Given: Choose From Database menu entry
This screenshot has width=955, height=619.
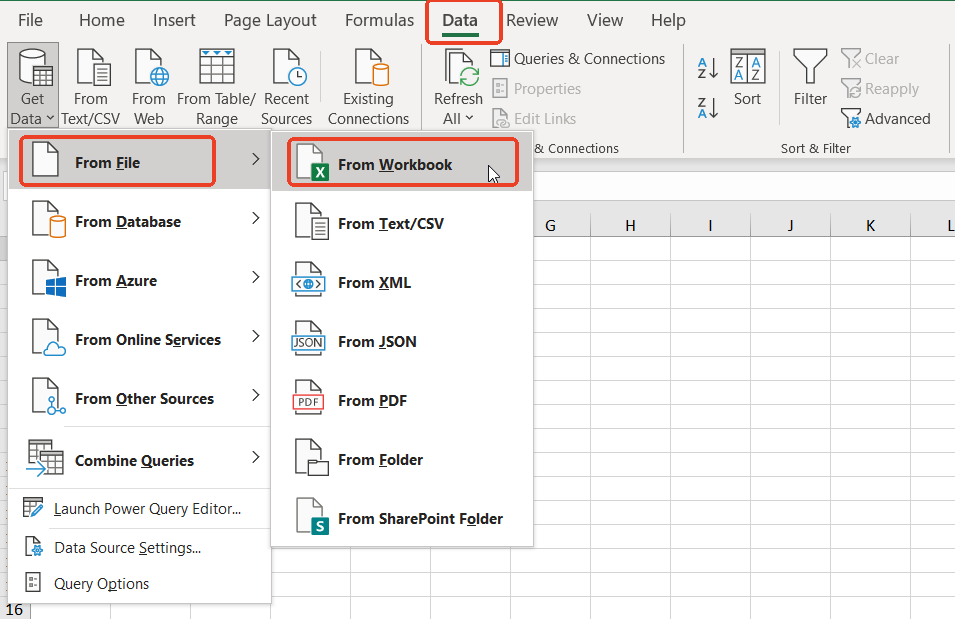Looking at the screenshot, I should (x=139, y=221).
